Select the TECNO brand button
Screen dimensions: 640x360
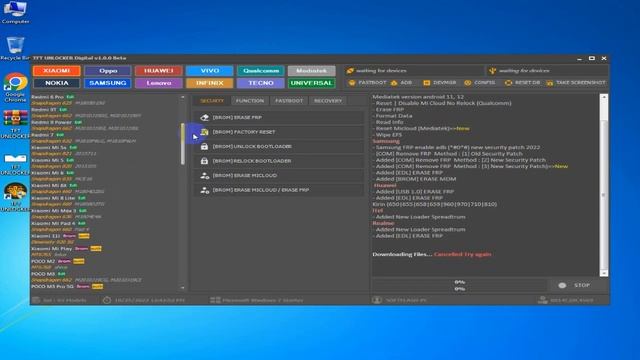click(x=261, y=83)
